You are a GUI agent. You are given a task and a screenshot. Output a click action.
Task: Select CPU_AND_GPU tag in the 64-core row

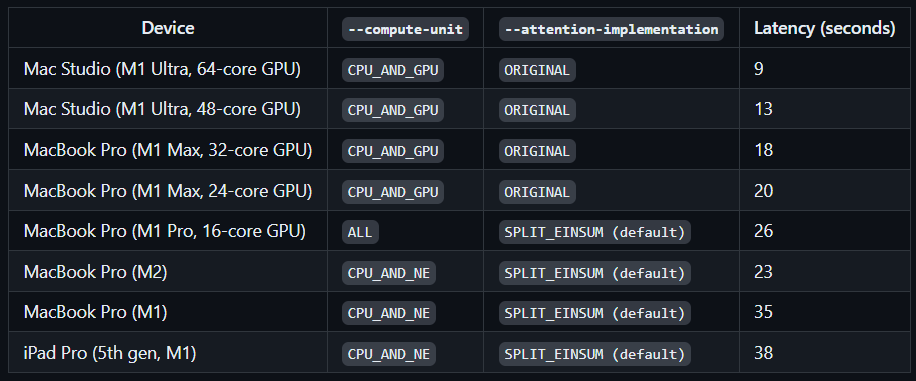tap(393, 70)
